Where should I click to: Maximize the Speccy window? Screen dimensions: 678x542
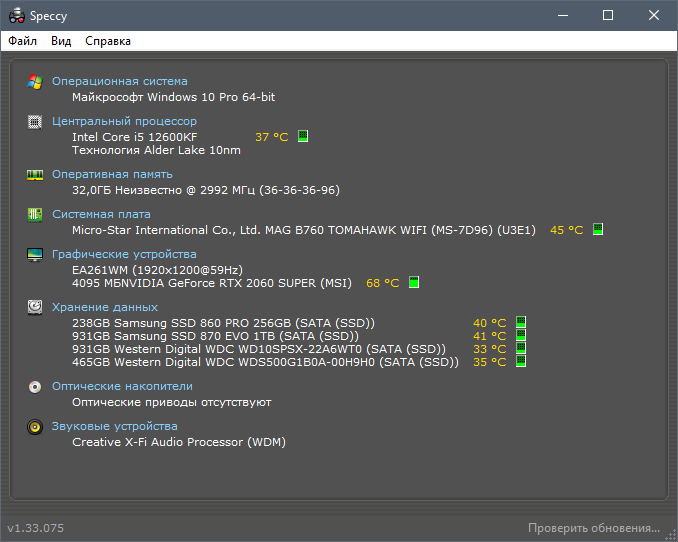click(x=608, y=16)
